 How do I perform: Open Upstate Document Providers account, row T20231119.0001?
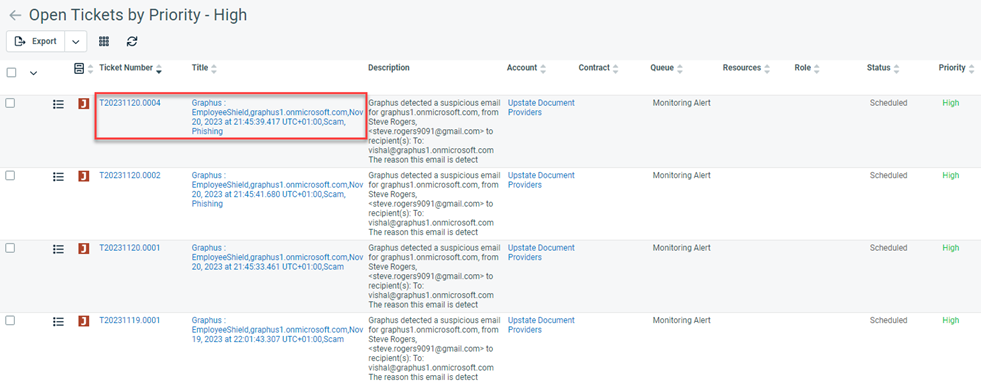click(x=541, y=324)
